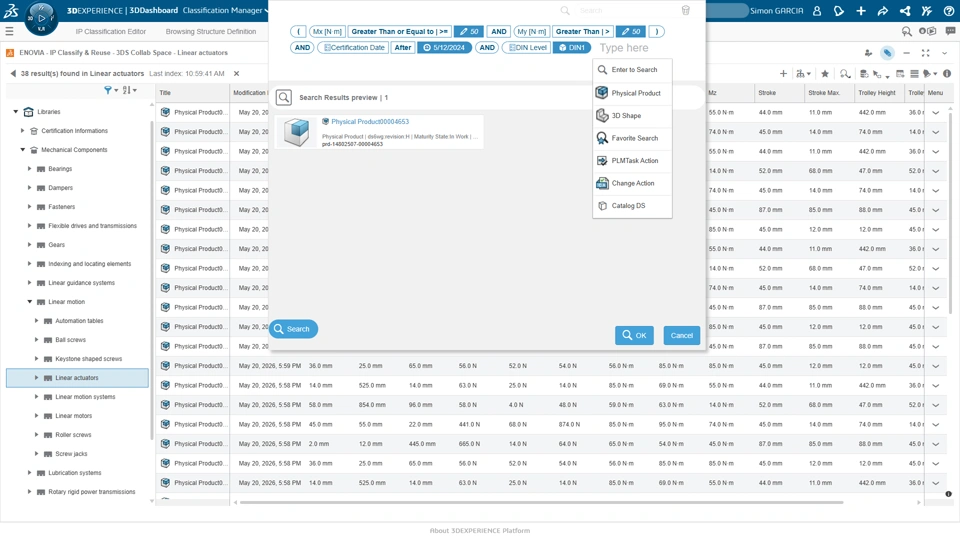Open the widget options chevron
This screenshot has height=540, width=960.
(x=945, y=53)
